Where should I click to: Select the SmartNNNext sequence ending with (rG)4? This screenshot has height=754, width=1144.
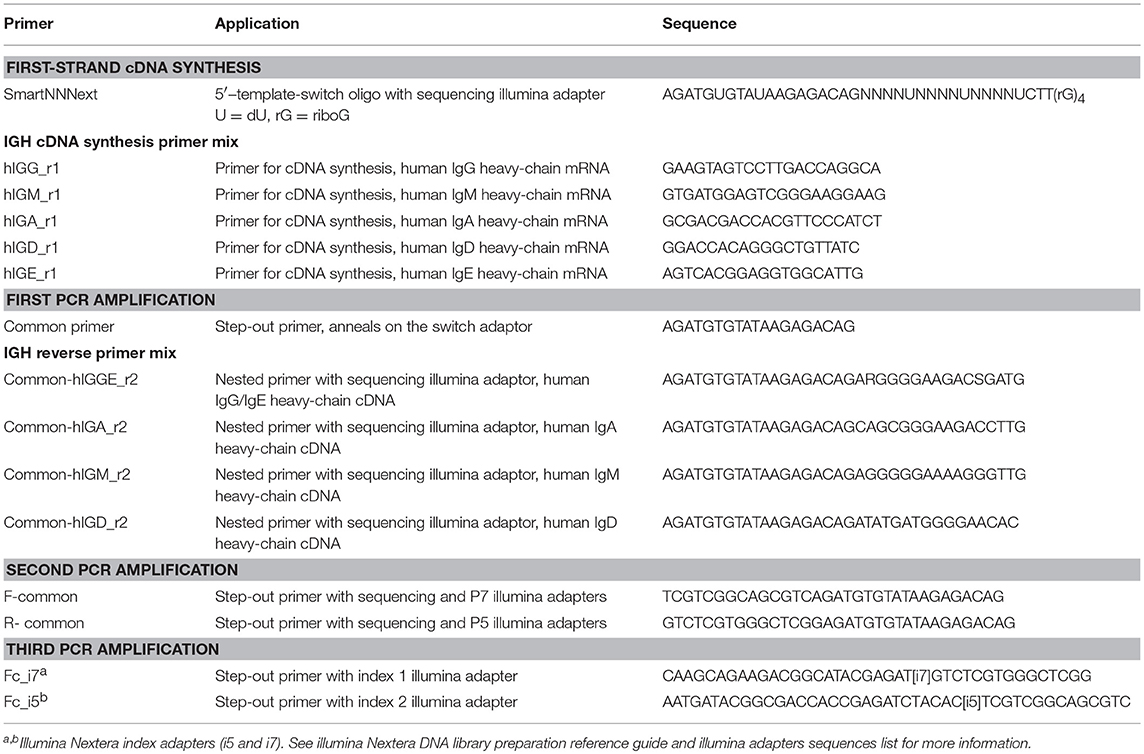(x=873, y=95)
